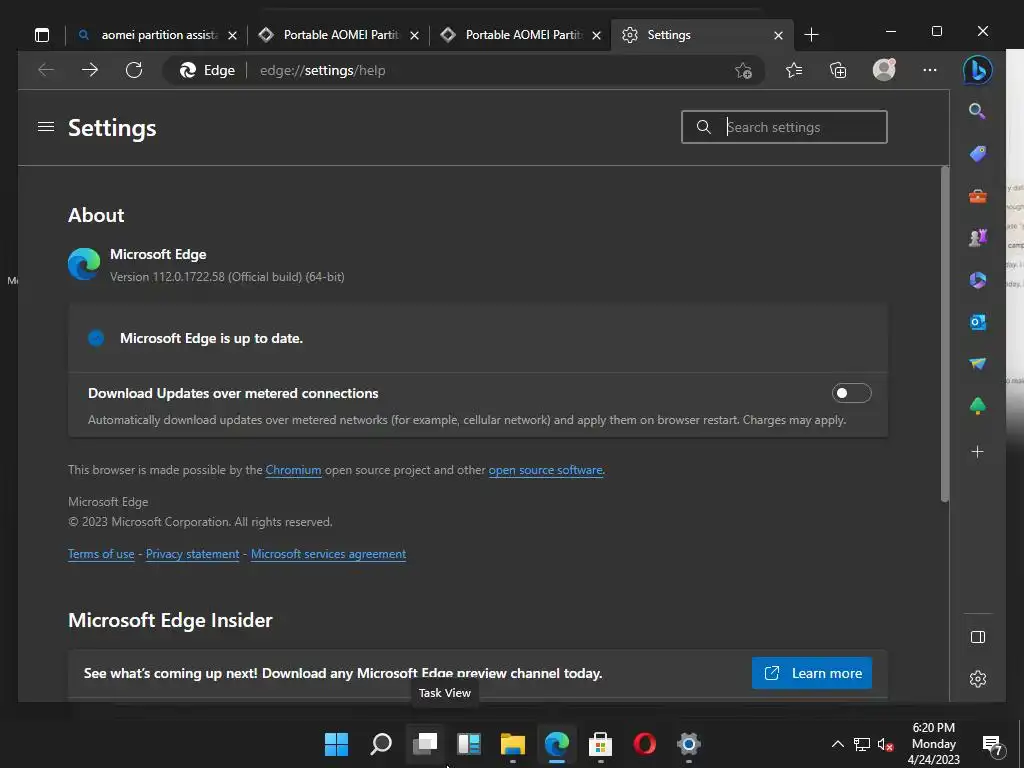
Task: Open the tab actions menu icon
Action: click(x=42, y=35)
